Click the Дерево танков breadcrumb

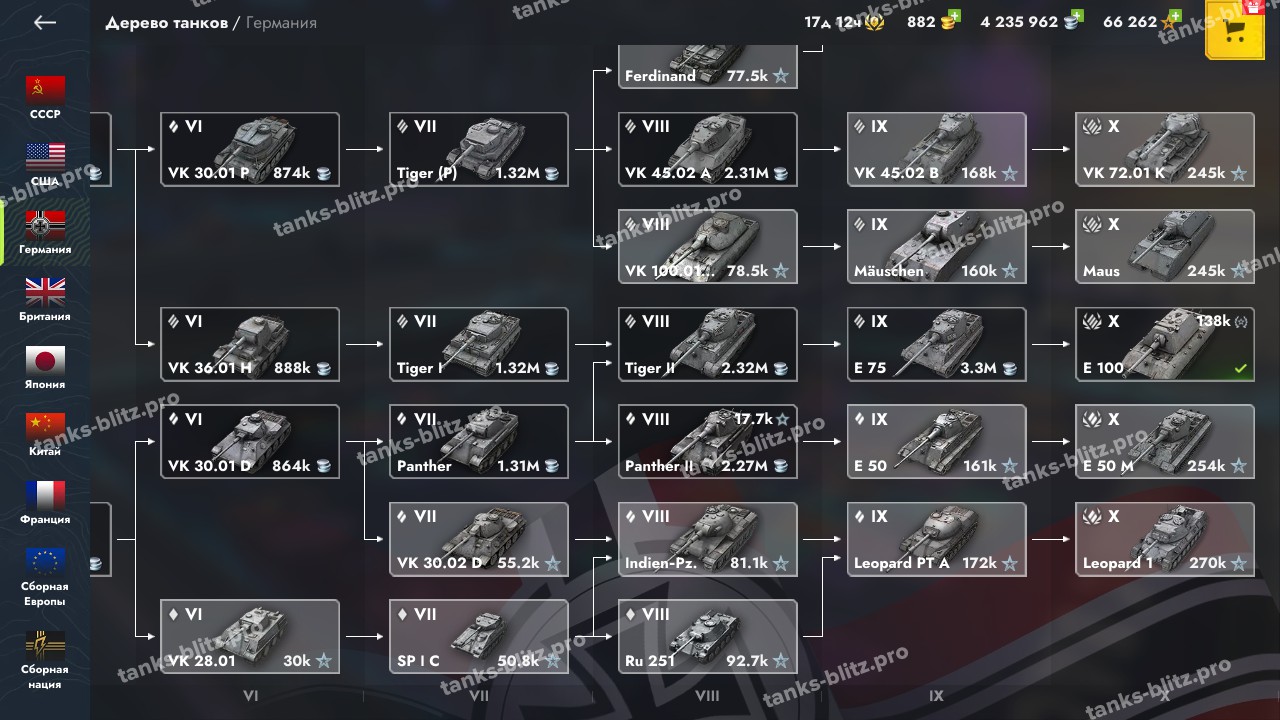point(166,23)
